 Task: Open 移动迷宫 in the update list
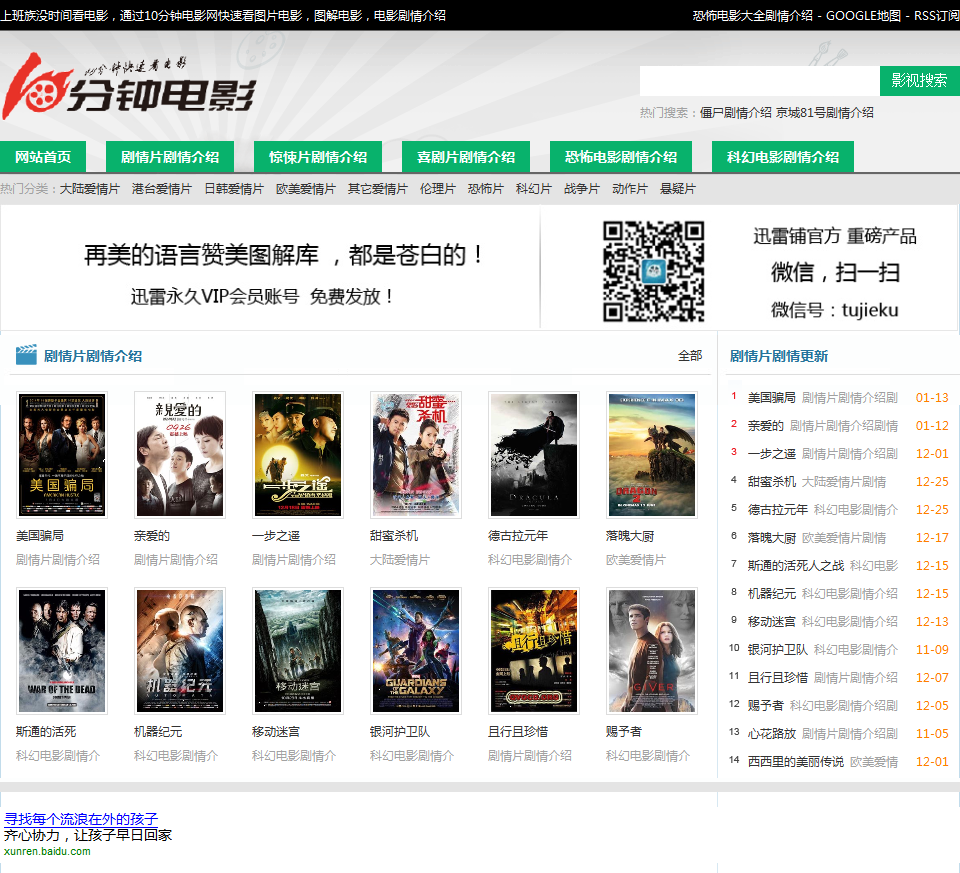[x=771, y=622]
